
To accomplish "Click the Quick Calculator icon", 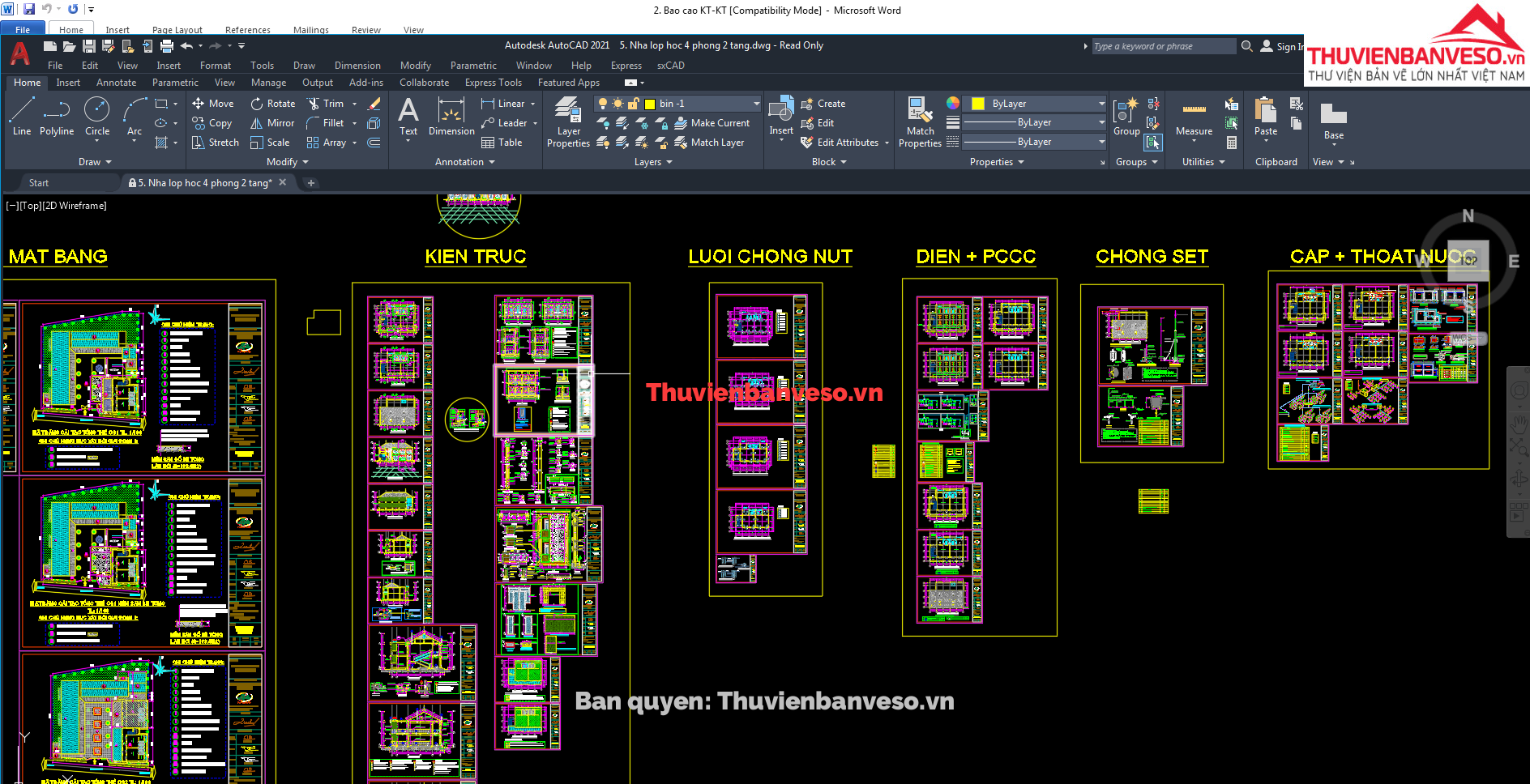I will (1232, 143).
